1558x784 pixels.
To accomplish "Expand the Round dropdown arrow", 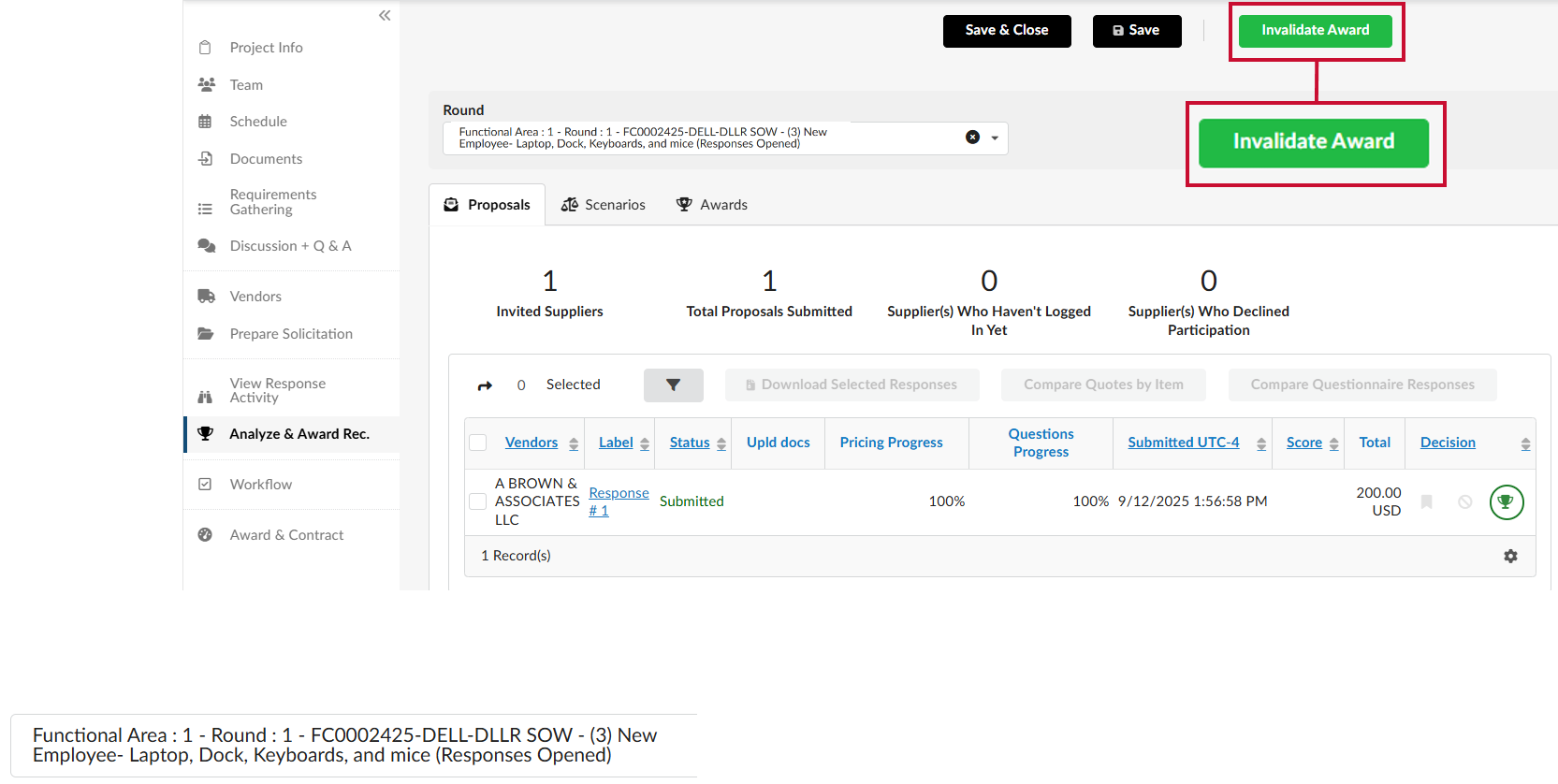I will [x=995, y=138].
